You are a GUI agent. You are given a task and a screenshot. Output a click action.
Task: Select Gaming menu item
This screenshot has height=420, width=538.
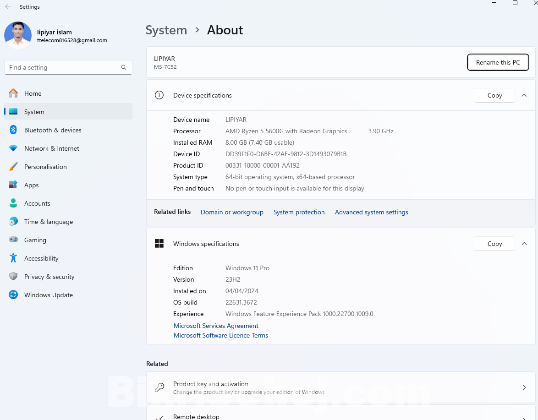(68, 240)
